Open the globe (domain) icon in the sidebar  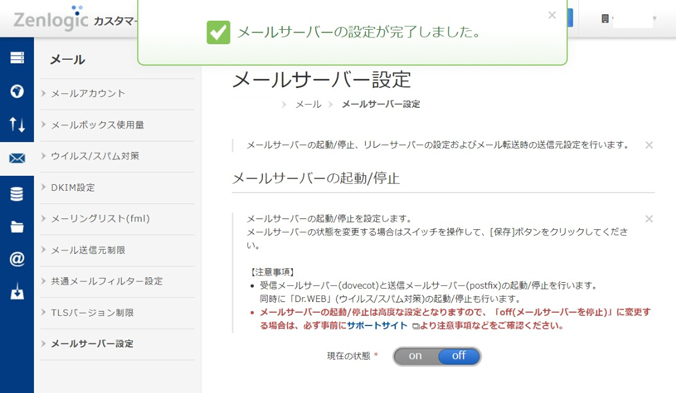[x=17, y=91]
